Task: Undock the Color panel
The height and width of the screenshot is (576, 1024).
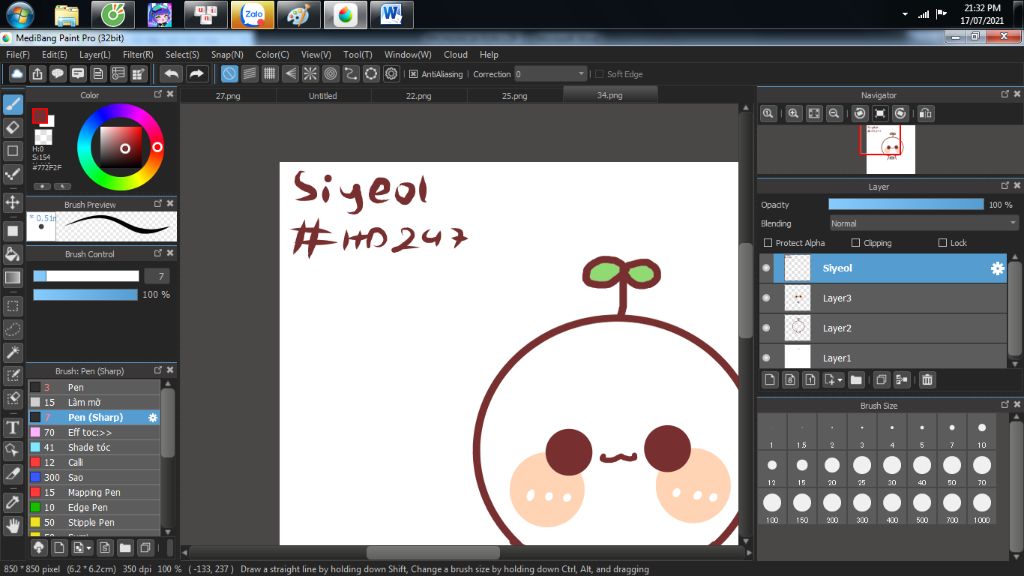Action: pyautogui.click(x=157, y=95)
